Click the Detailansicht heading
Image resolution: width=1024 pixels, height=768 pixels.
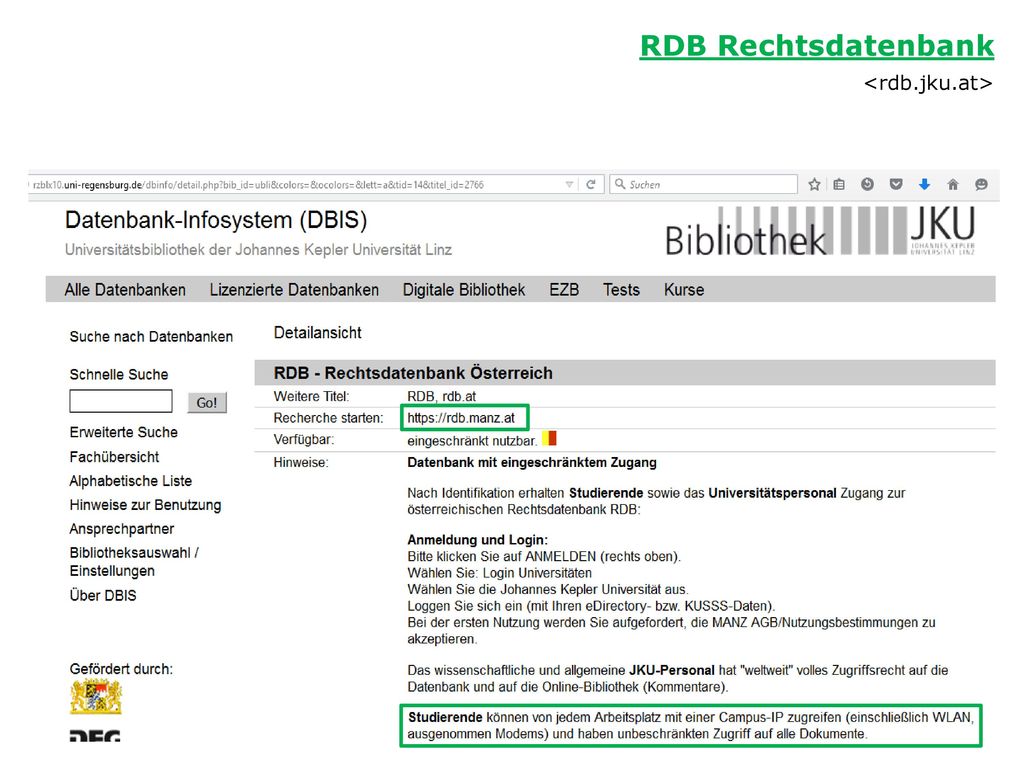[317, 333]
